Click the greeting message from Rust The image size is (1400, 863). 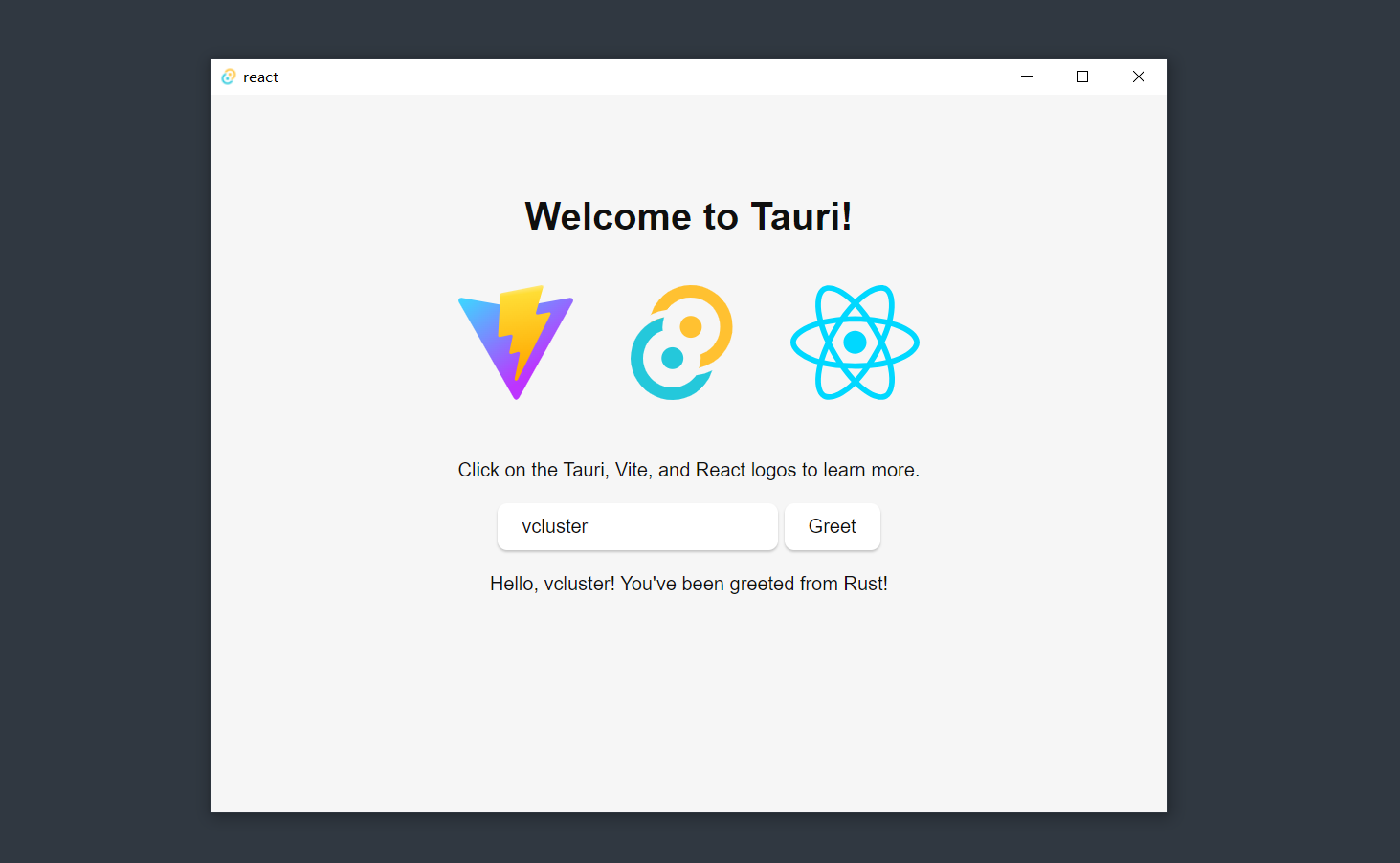(x=688, y=583)
